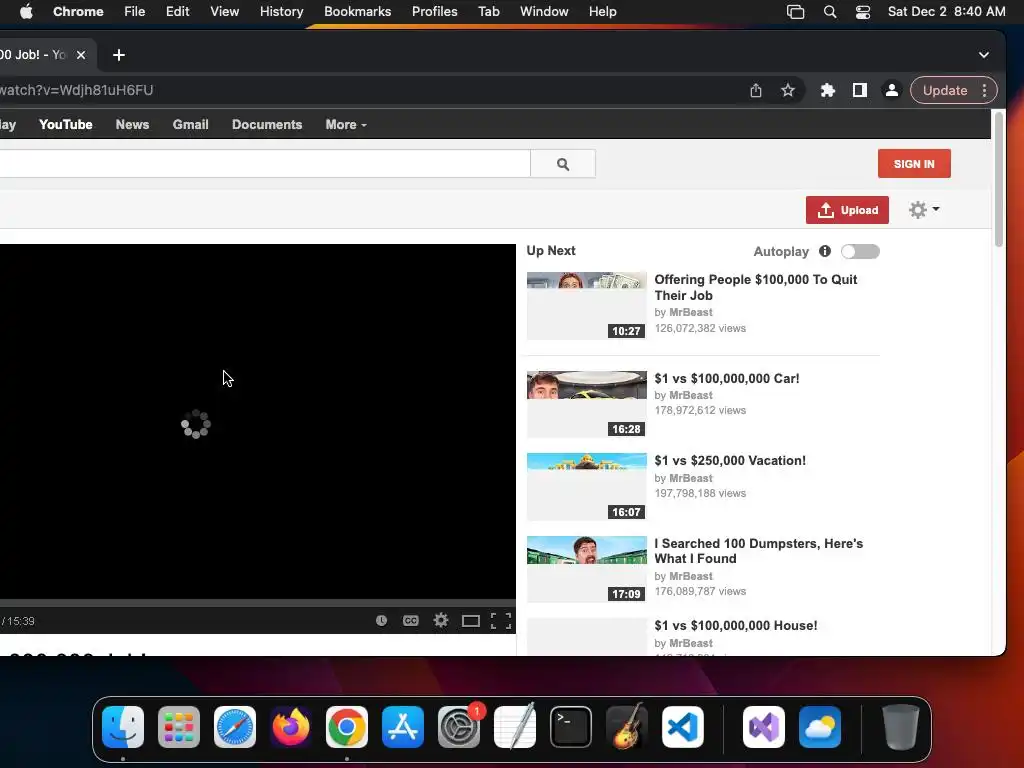Open Finder from the Dock
Viewport: 1024px width, 768px height.
[x=123, y=727]
